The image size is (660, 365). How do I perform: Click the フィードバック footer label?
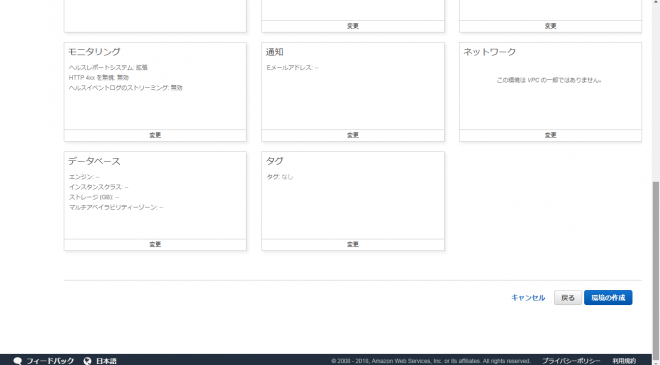(x=50, y=361)
